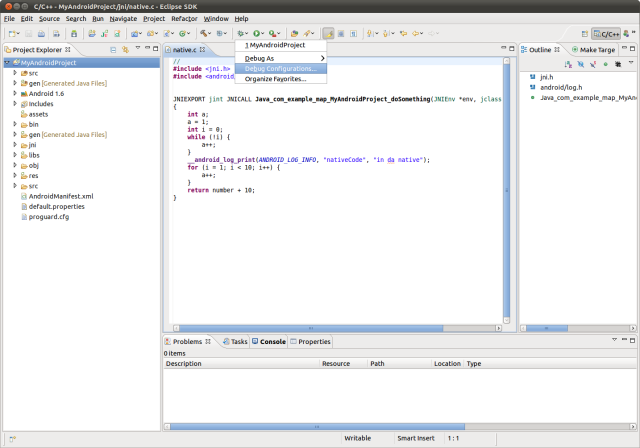Open jni.h entry in Outline
Screen dimensions: 640x448
[546, 77]
